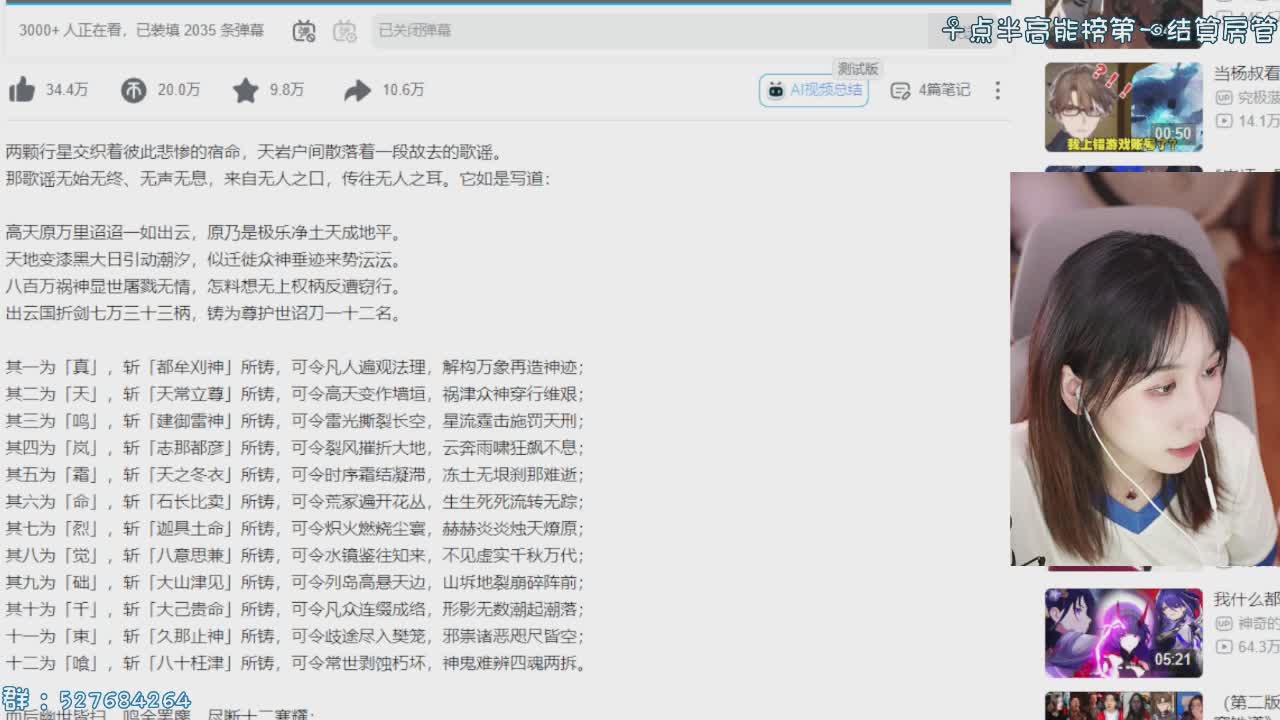Click the line starting 其四为「岚」
Screen dimensions: 1280x720
pyautogui.click(x=295, y=448)
